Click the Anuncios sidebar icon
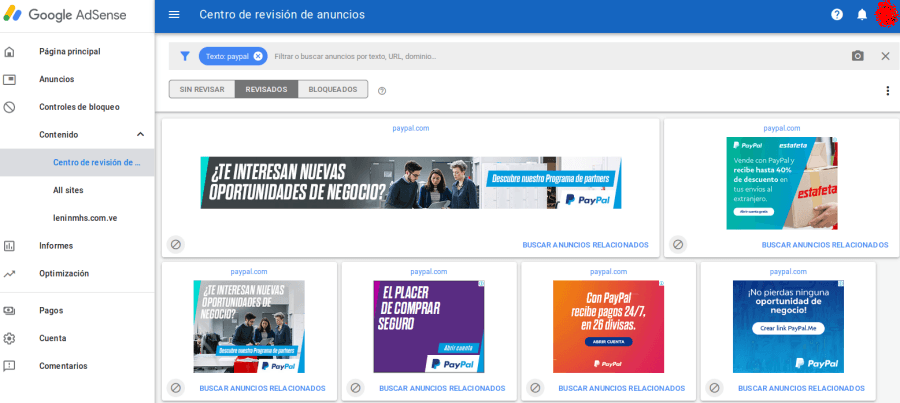 (x=9, y=79)
